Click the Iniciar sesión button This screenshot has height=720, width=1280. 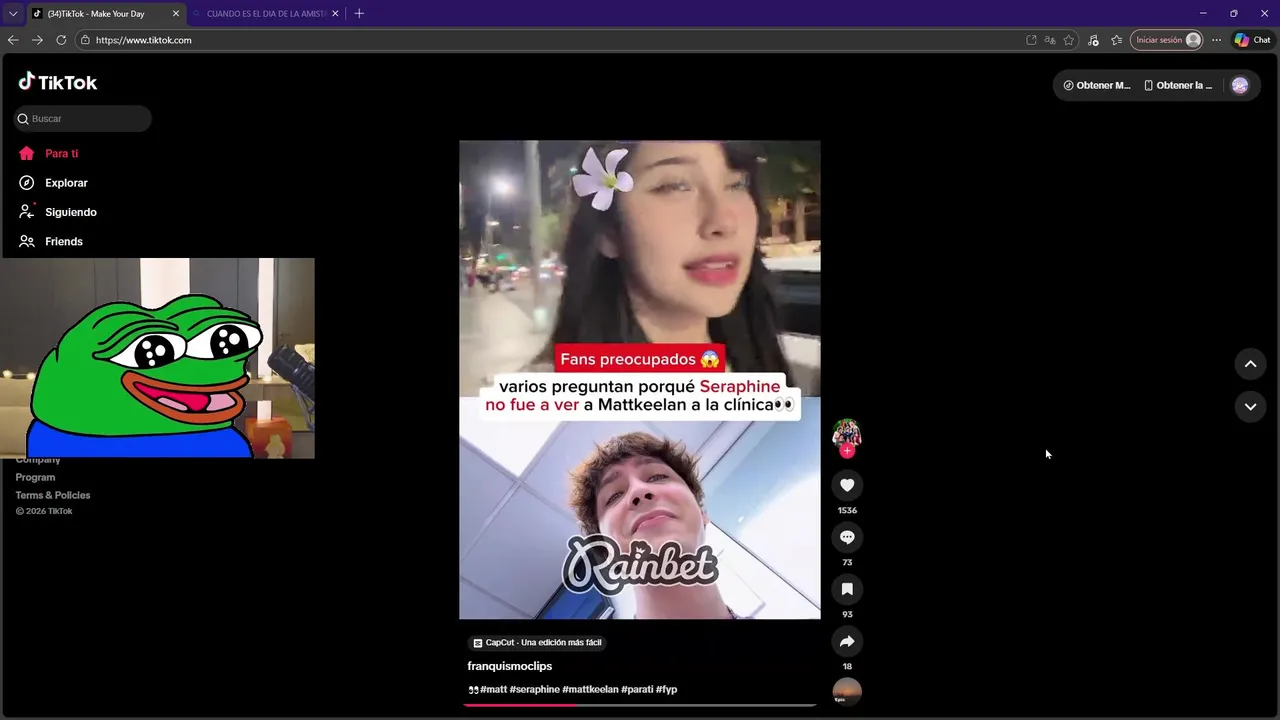(x=1166, y=40)
